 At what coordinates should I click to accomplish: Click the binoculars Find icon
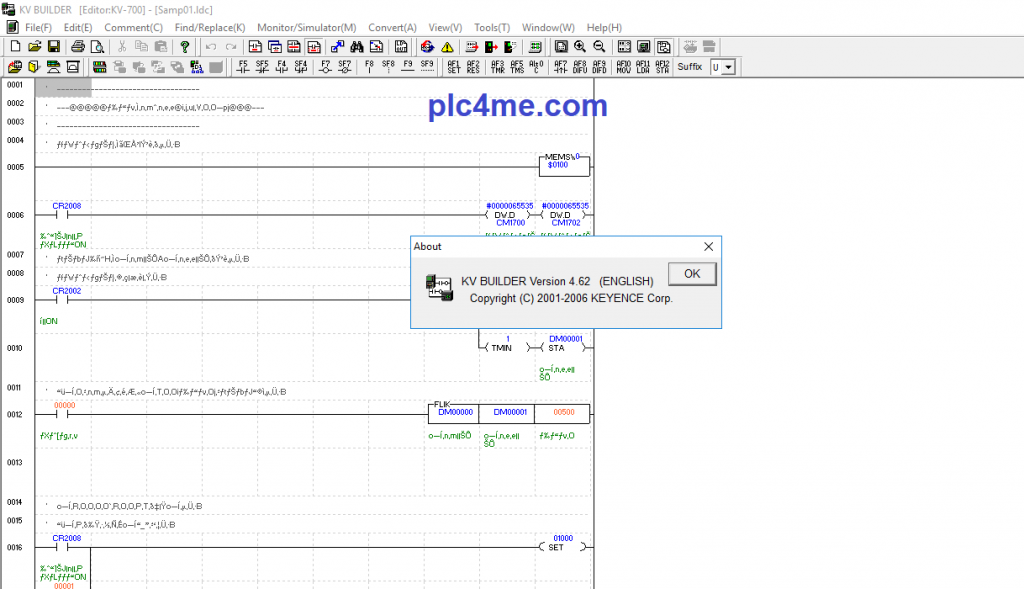click(355, 47)
